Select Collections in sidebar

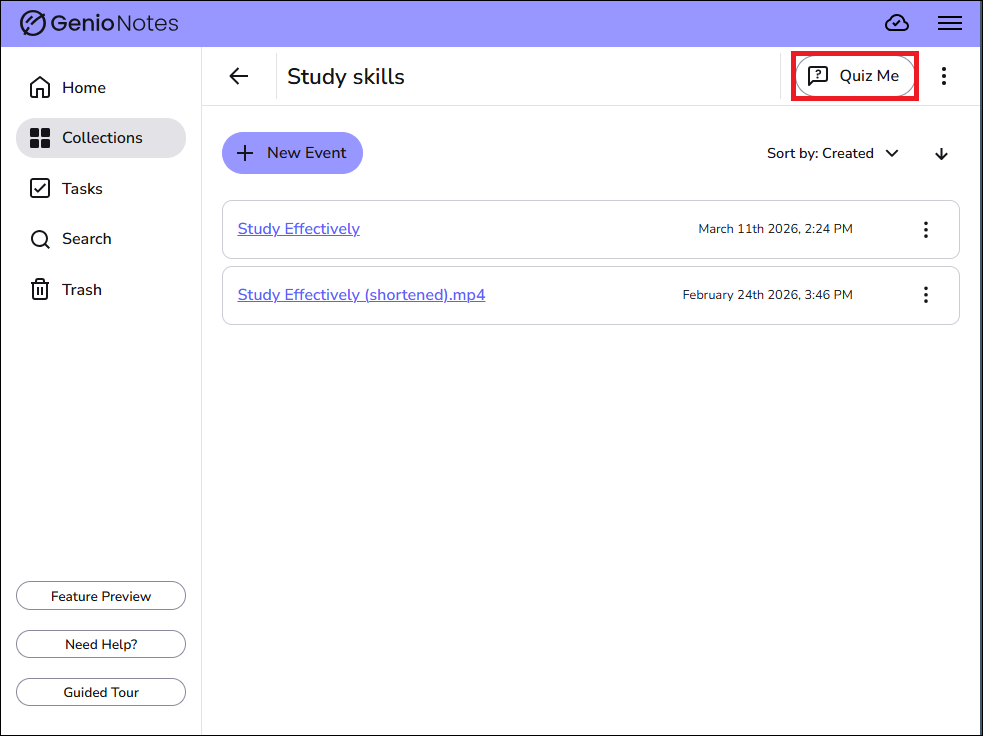point(101,138)
